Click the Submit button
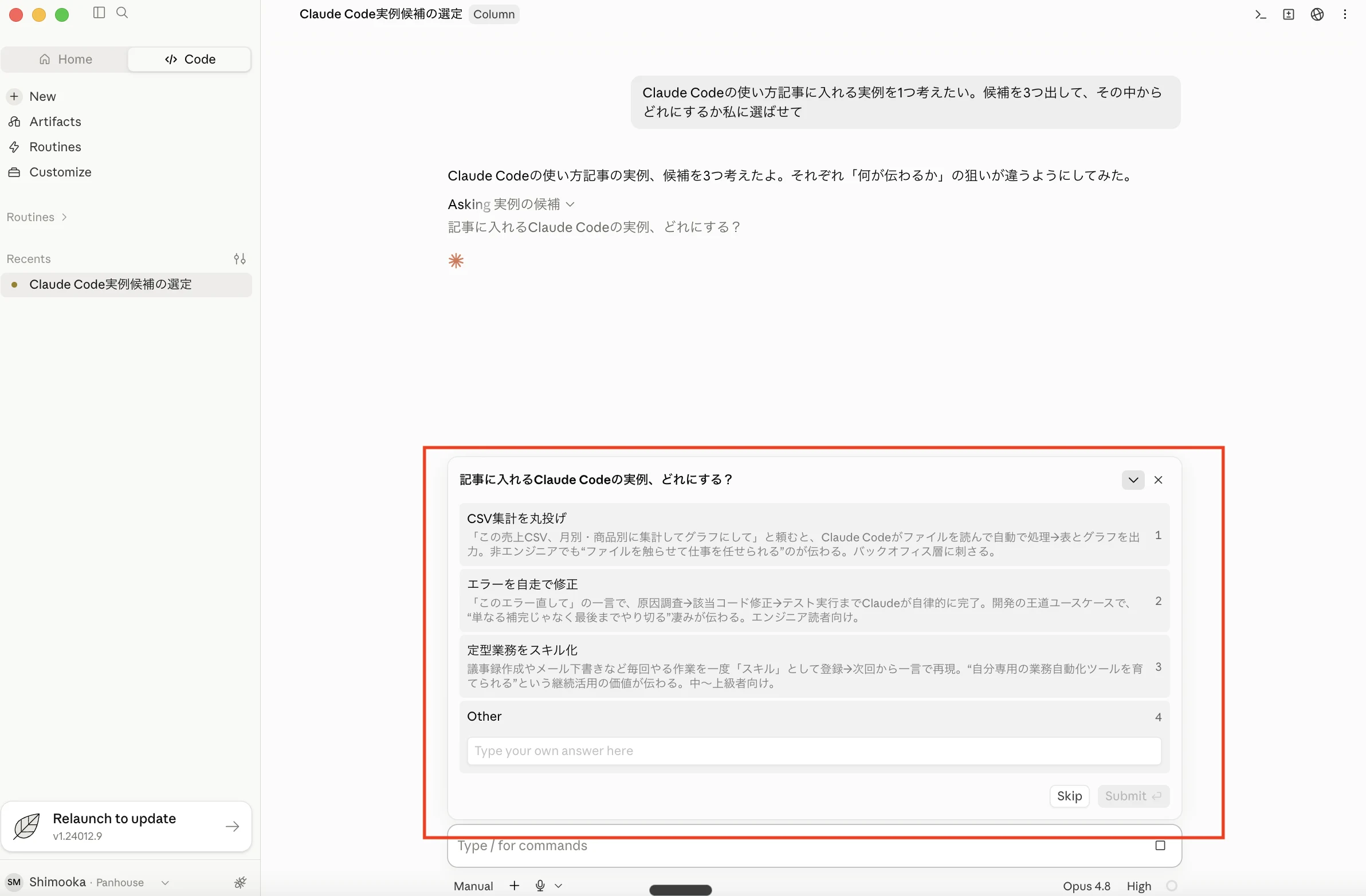 pyautogui.click(x=1133, y=796)
